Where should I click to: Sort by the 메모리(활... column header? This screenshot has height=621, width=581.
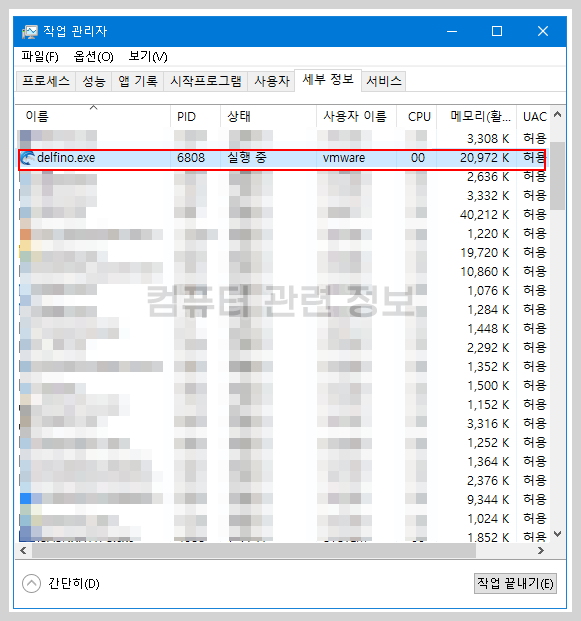click(477, 116)
